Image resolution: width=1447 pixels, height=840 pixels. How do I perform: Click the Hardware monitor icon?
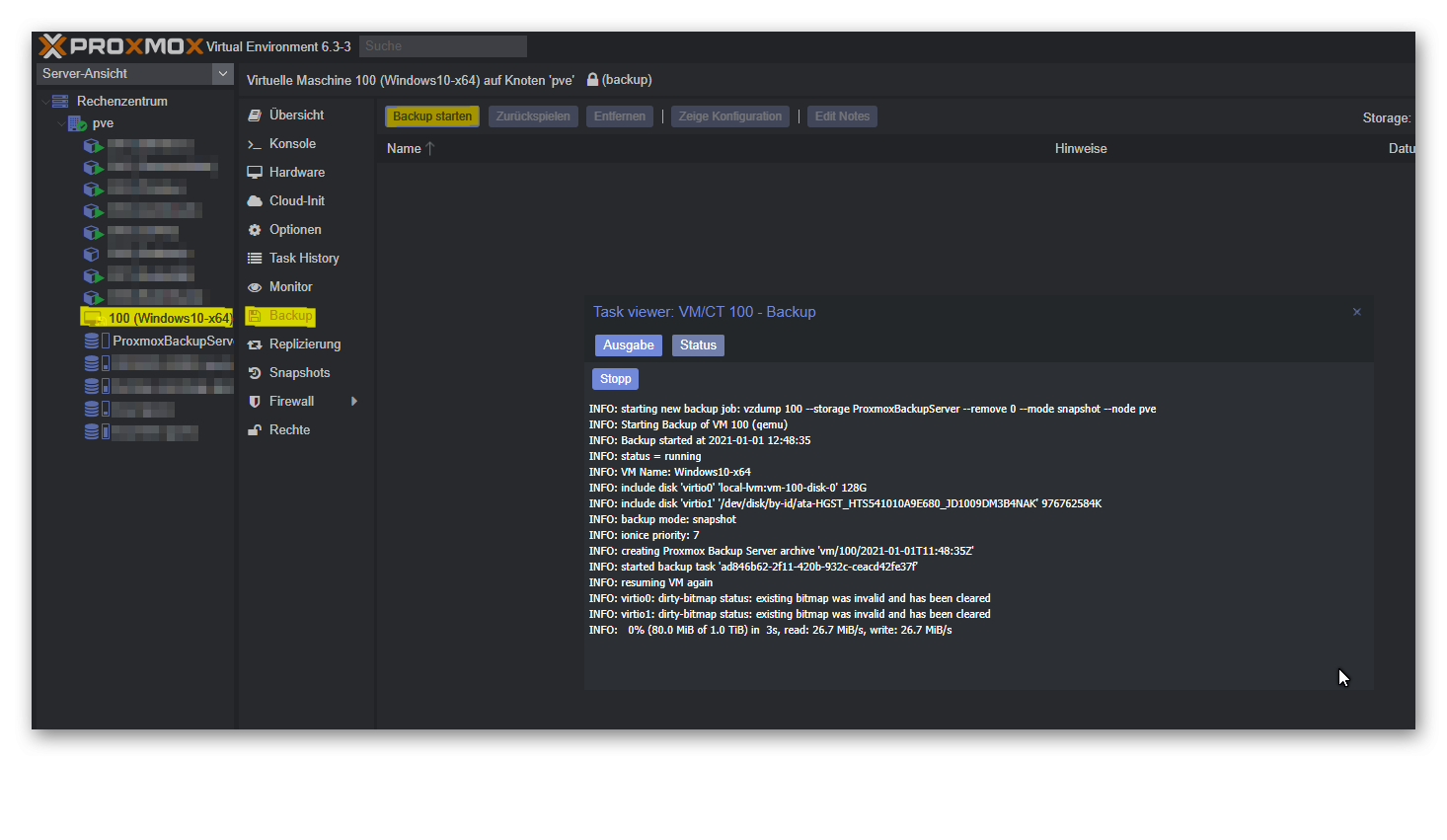pyautogui.click(x=255, y=173)
